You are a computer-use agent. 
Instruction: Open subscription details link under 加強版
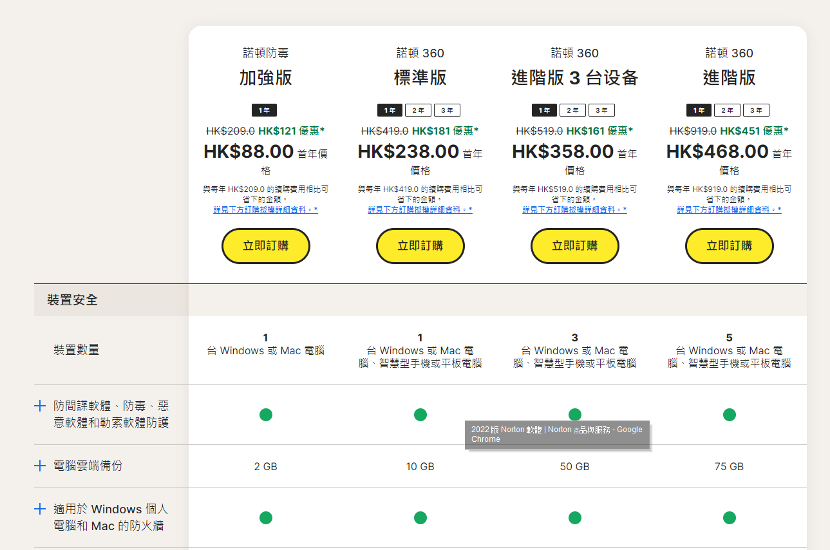(266, 210)
